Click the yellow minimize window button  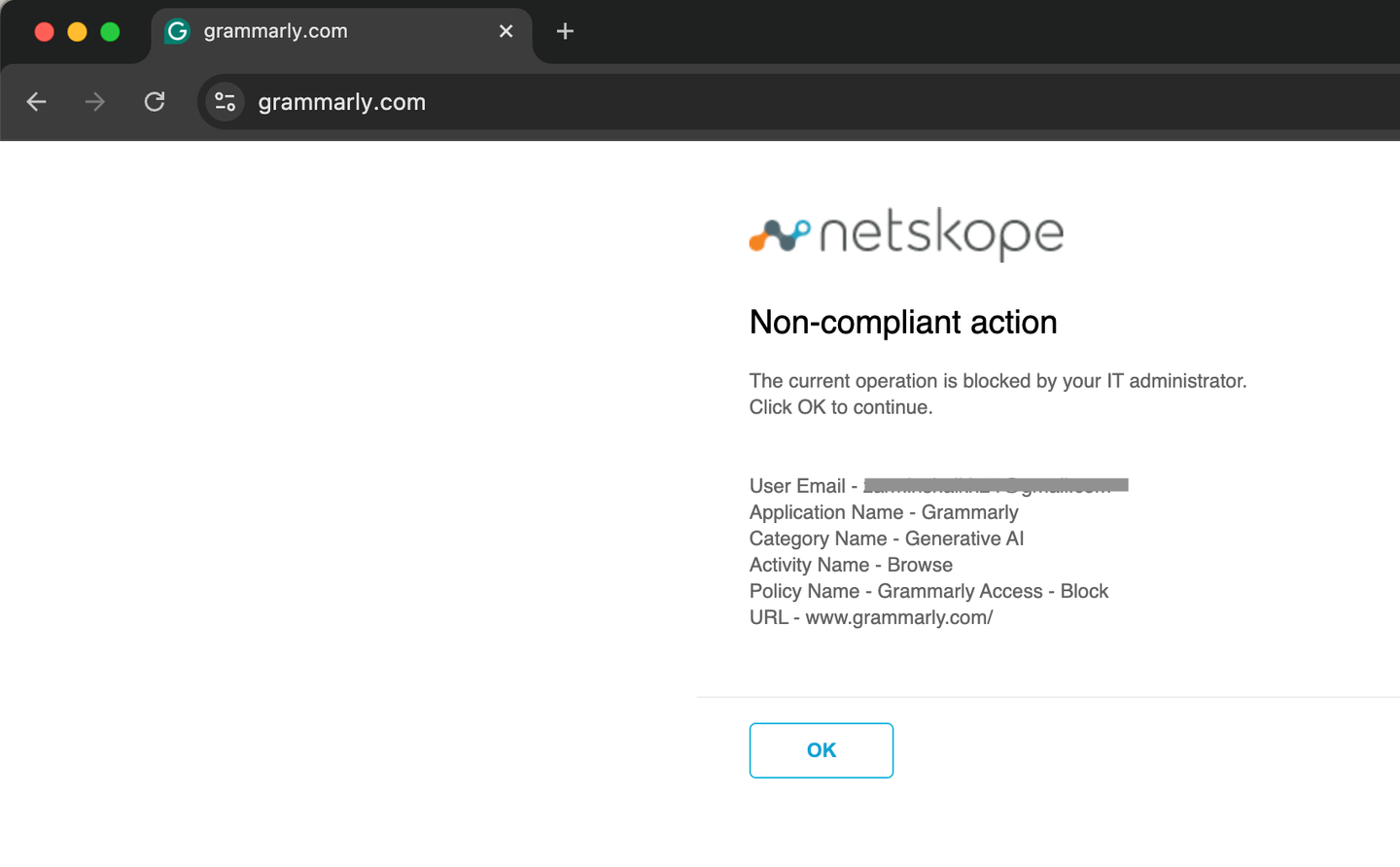pyautogui.click(x=77, y=32)
